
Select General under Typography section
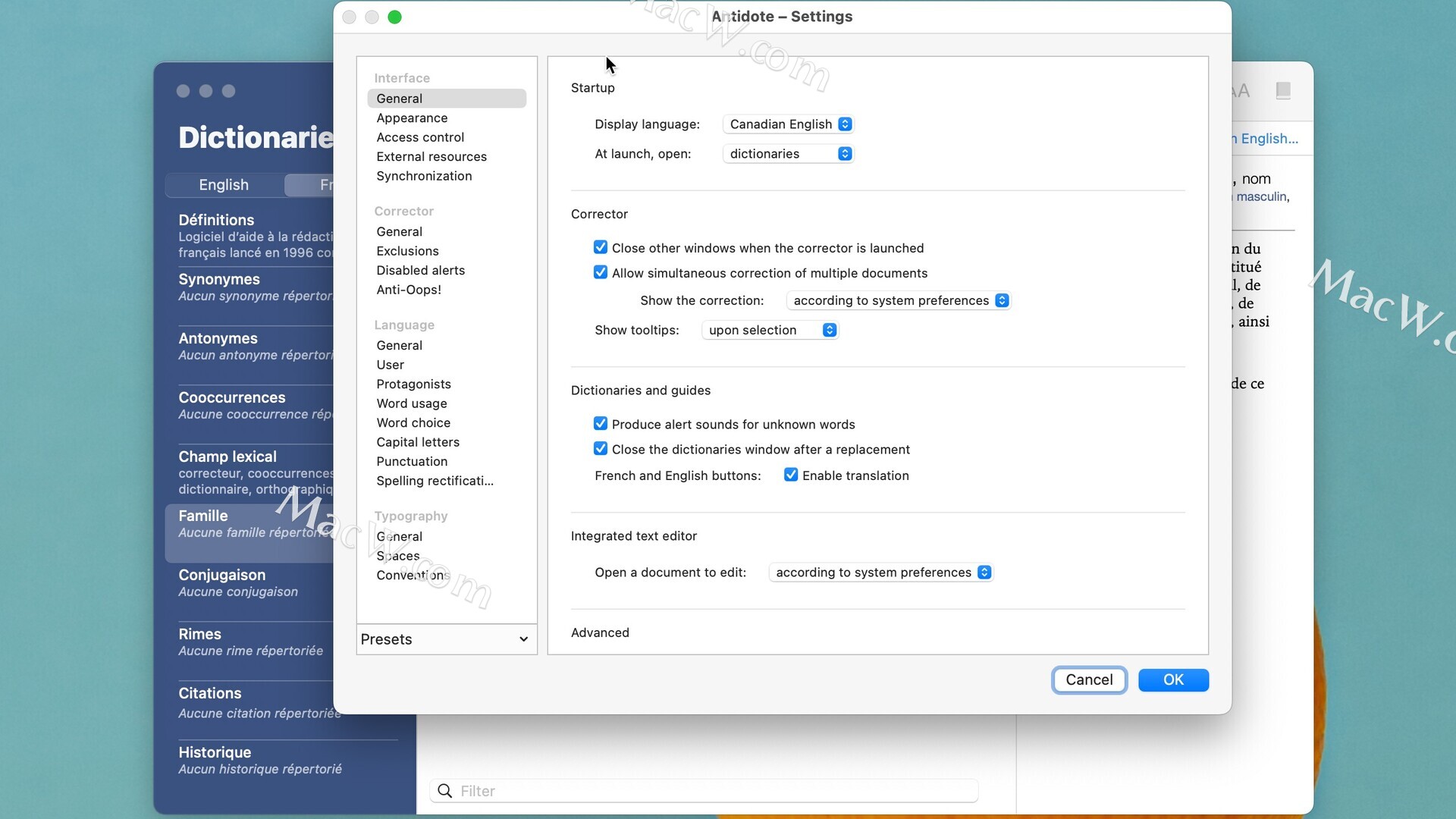pyautogui.click(x=399, y=536)
